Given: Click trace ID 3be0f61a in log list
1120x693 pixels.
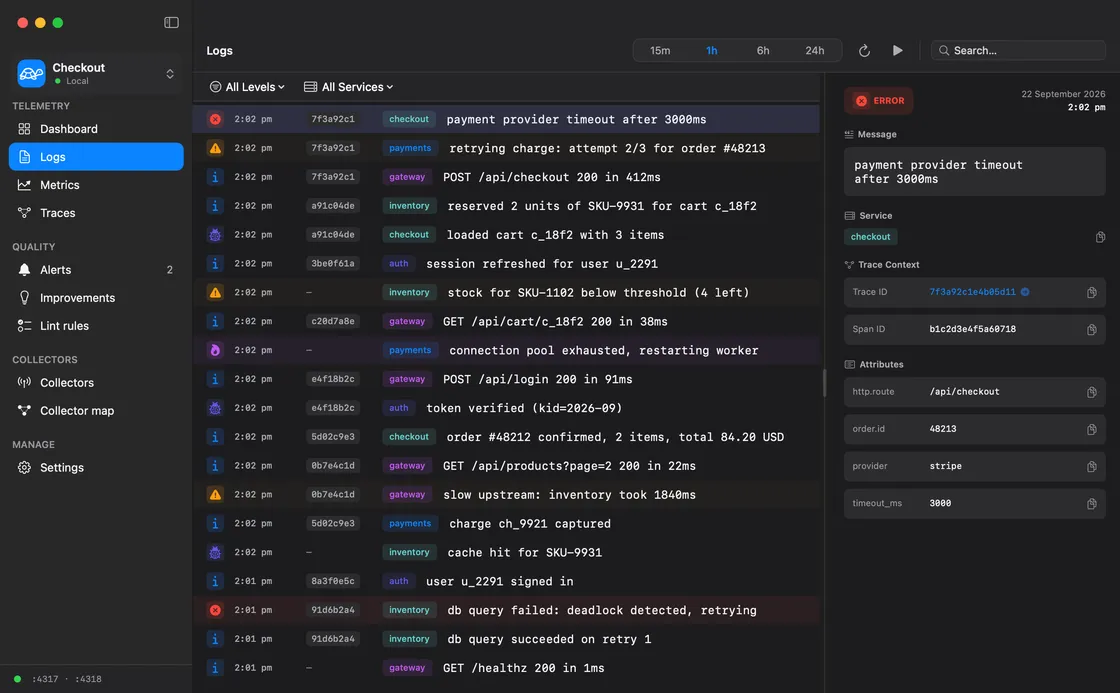Looking at the screenshot, I should point(333,264).
